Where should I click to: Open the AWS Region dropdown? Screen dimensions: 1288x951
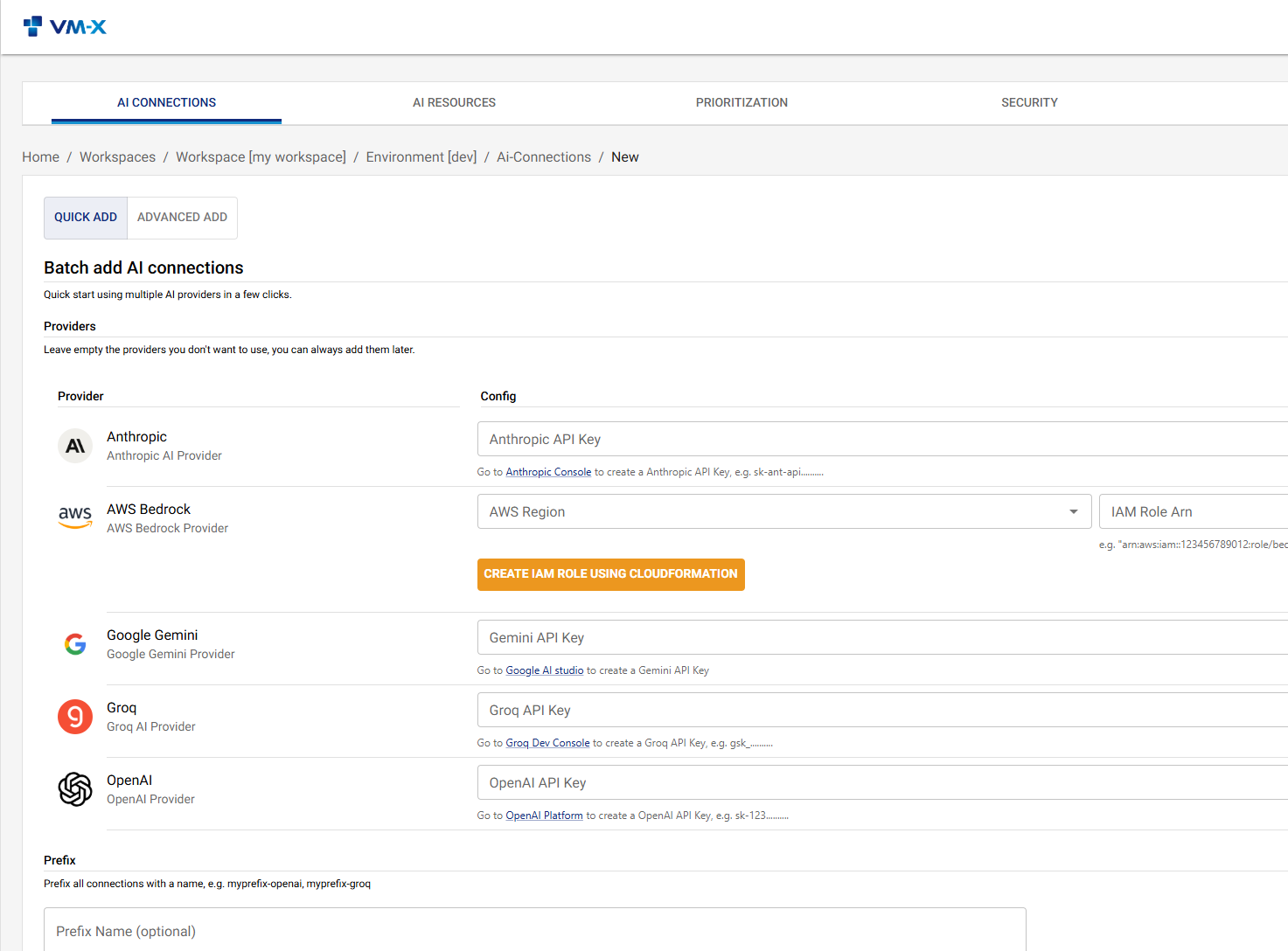pyautogui.click(x=784, y=511)
